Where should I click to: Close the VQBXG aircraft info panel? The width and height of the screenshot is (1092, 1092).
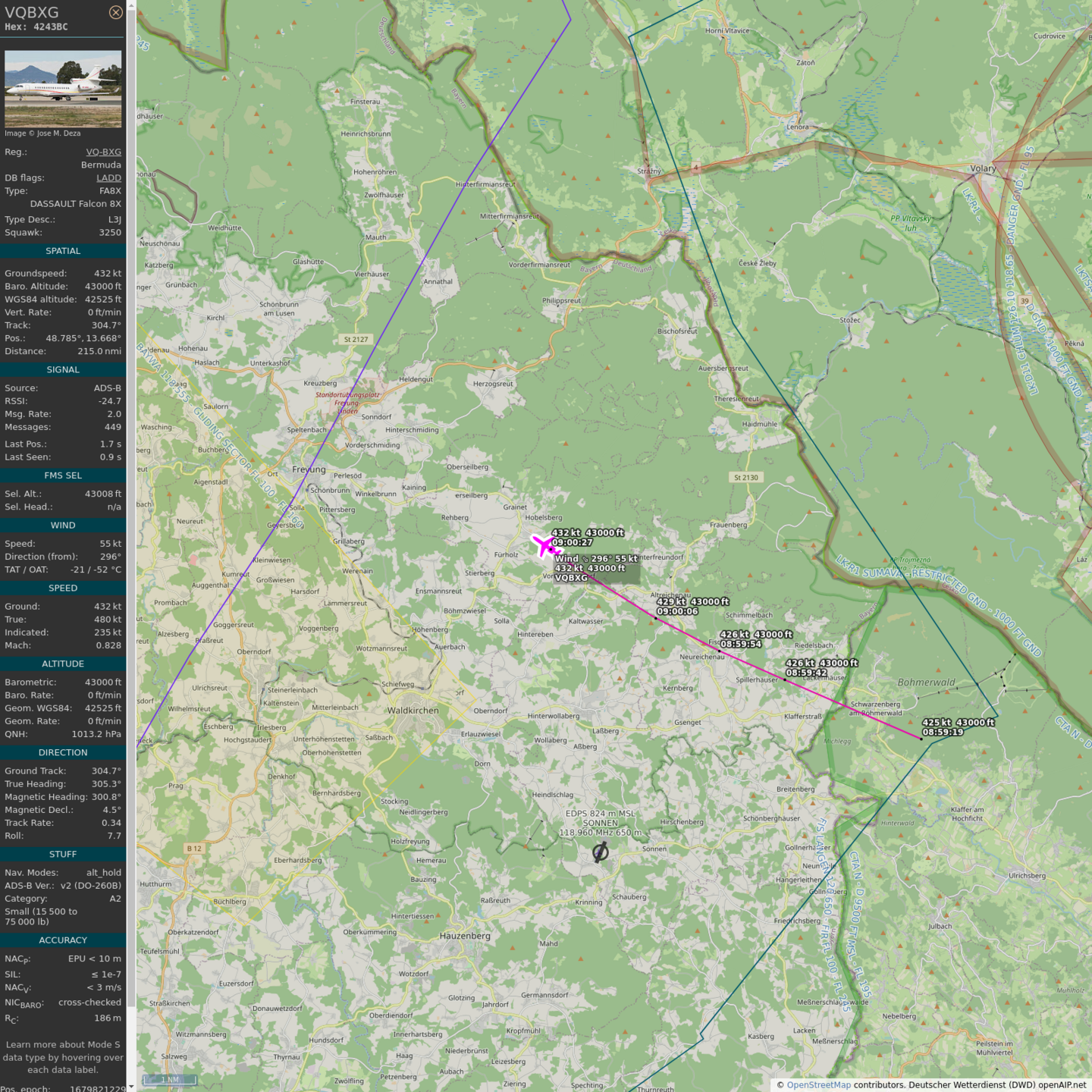[115, 12]
